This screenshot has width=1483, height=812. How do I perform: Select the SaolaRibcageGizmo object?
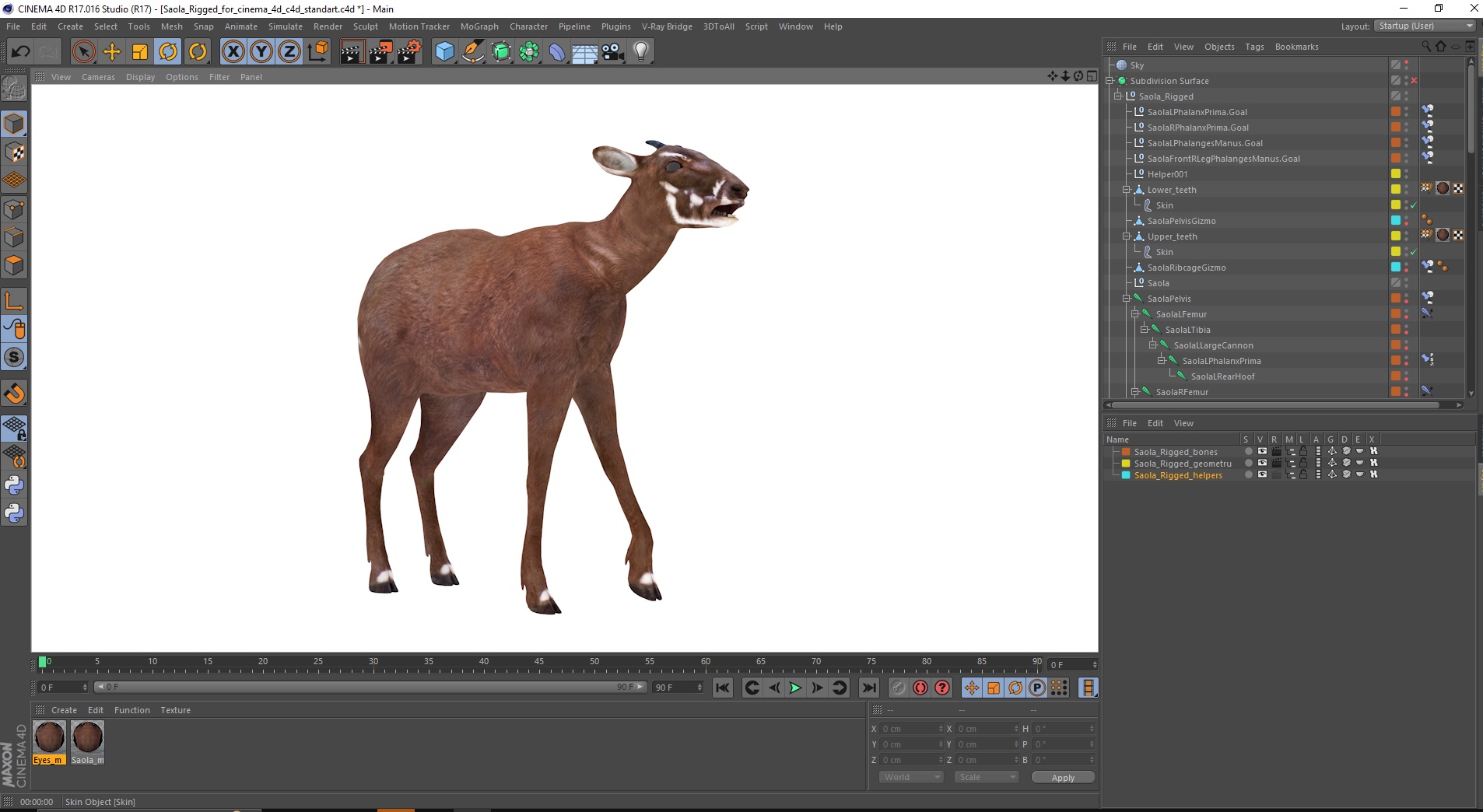1186,268
